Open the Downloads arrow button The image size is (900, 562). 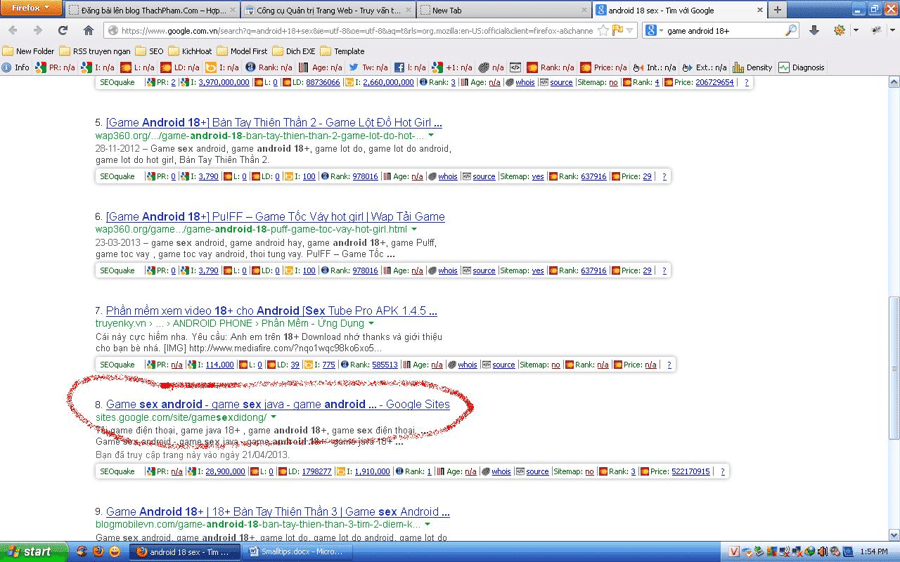click(x=814, y=30)
